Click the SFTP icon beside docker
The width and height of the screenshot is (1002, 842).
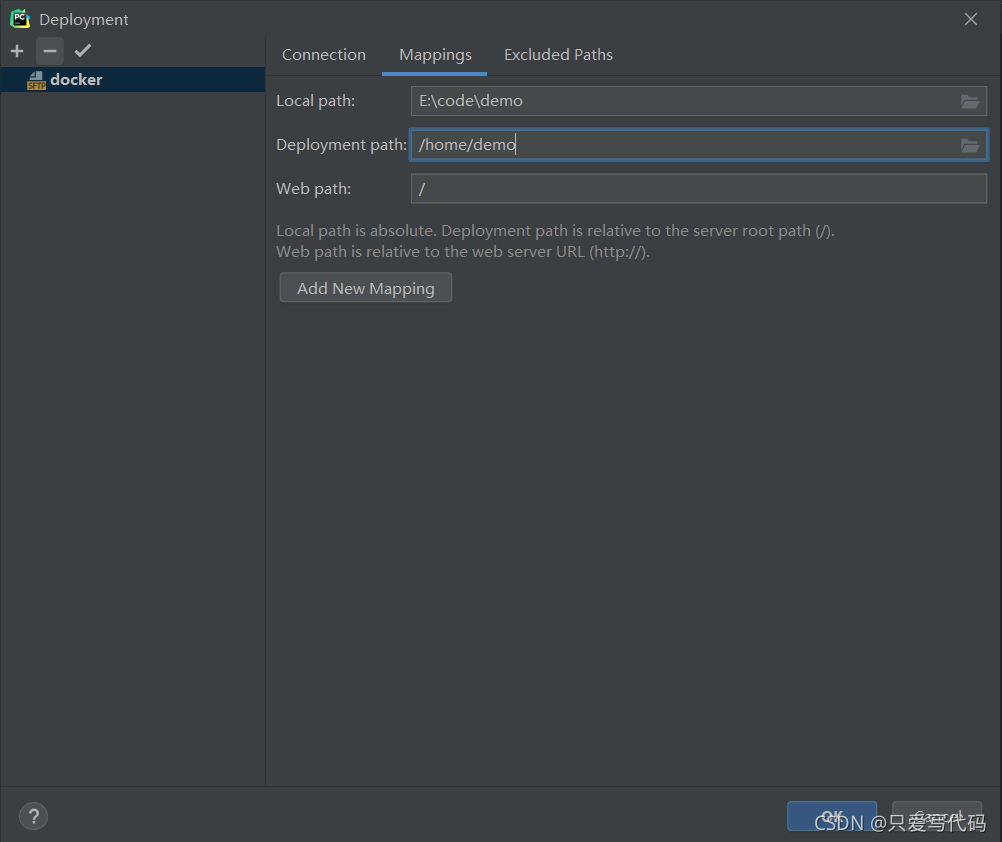pos(36,80)
